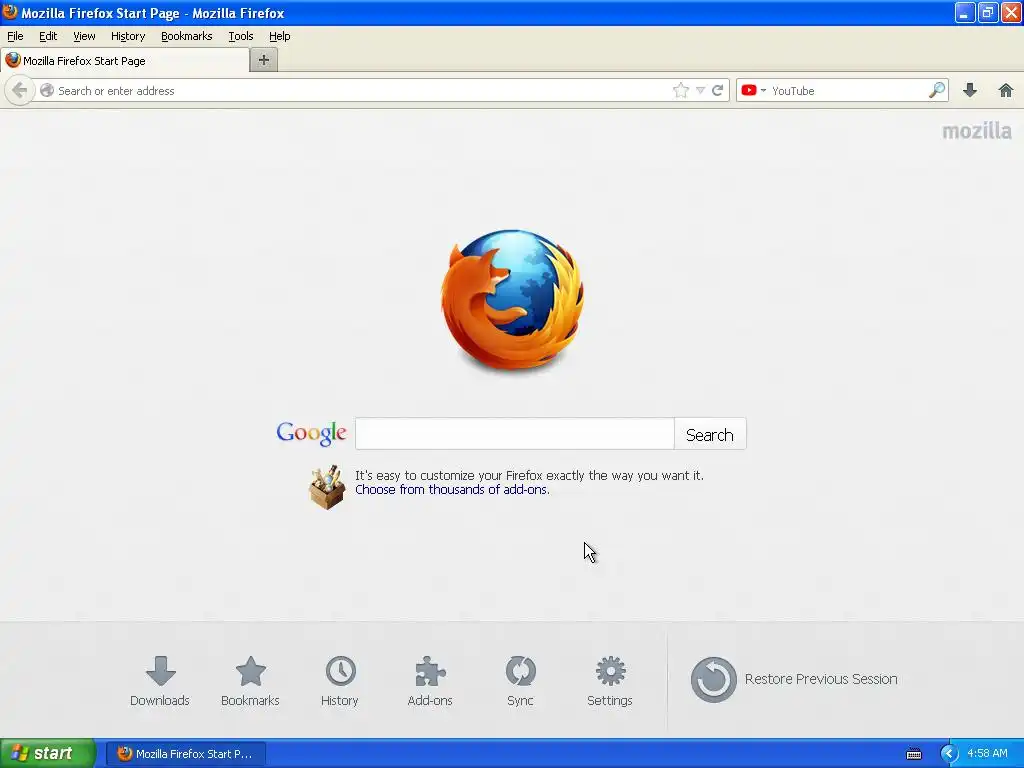Click the YouTube search engine icon

coord(749,90)
